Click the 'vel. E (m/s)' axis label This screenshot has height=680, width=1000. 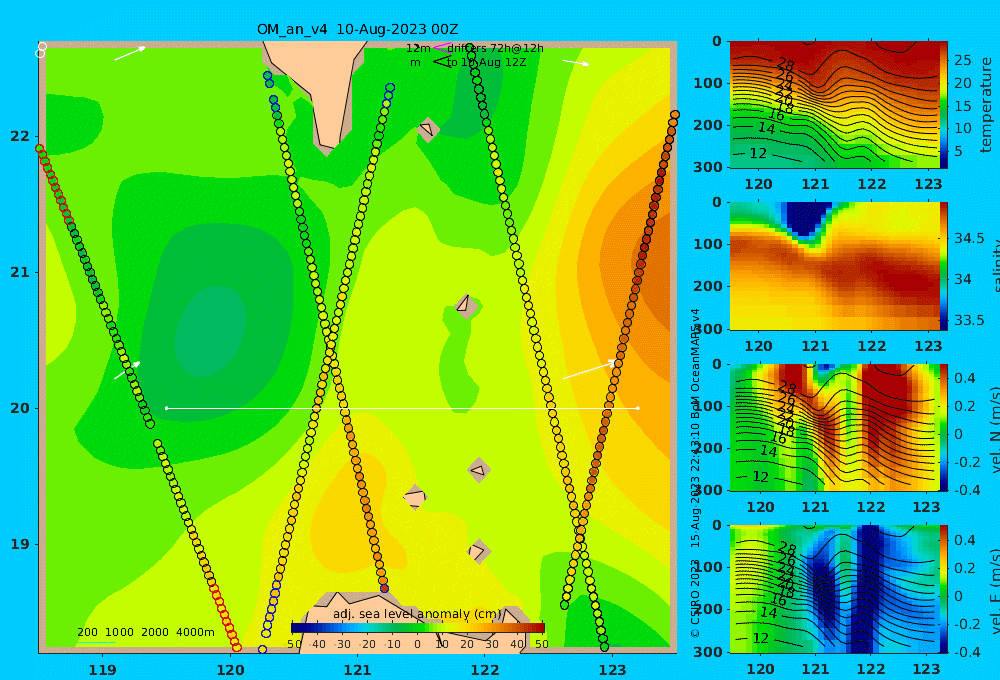coord(994,591)
